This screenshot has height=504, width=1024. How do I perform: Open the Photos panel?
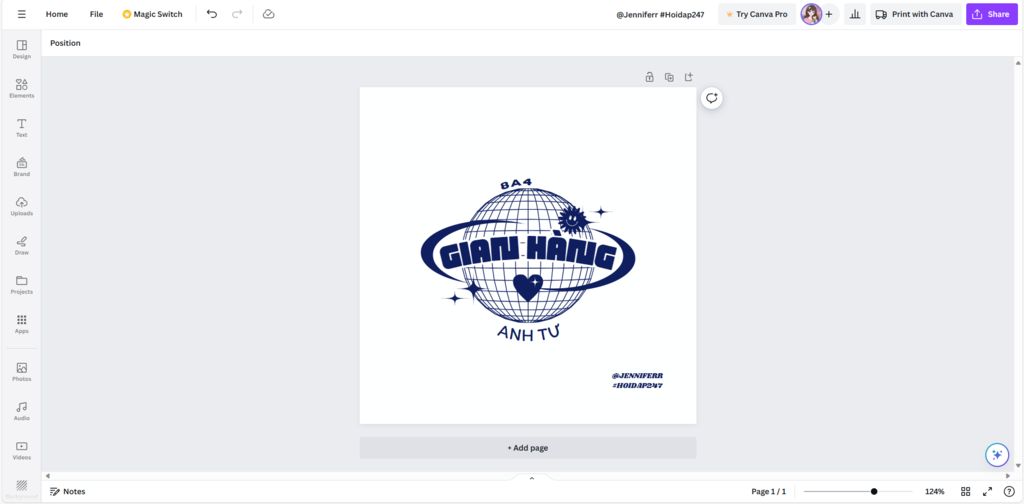22,371
